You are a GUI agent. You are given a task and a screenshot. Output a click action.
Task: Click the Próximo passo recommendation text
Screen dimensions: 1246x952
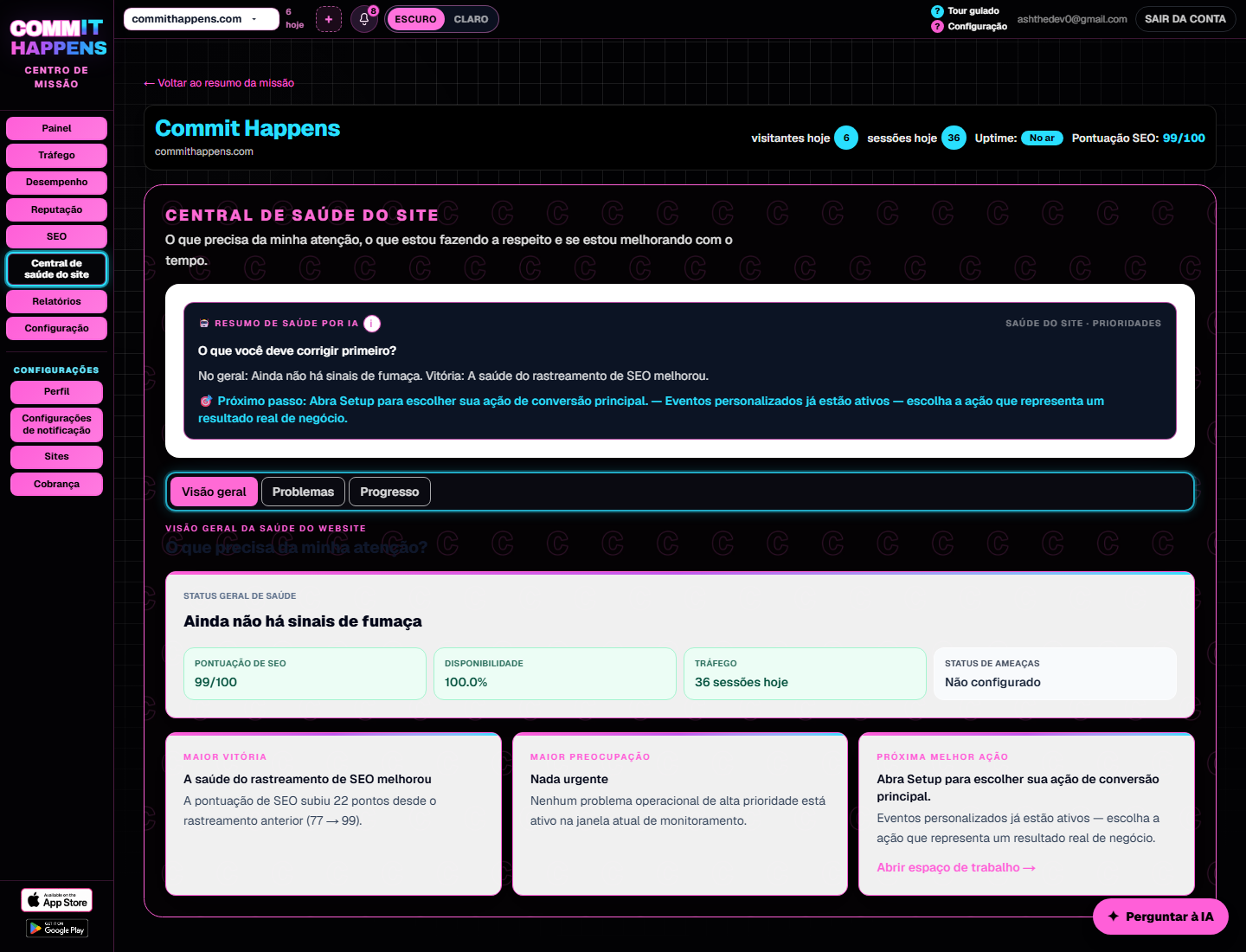tap(652, 409)
